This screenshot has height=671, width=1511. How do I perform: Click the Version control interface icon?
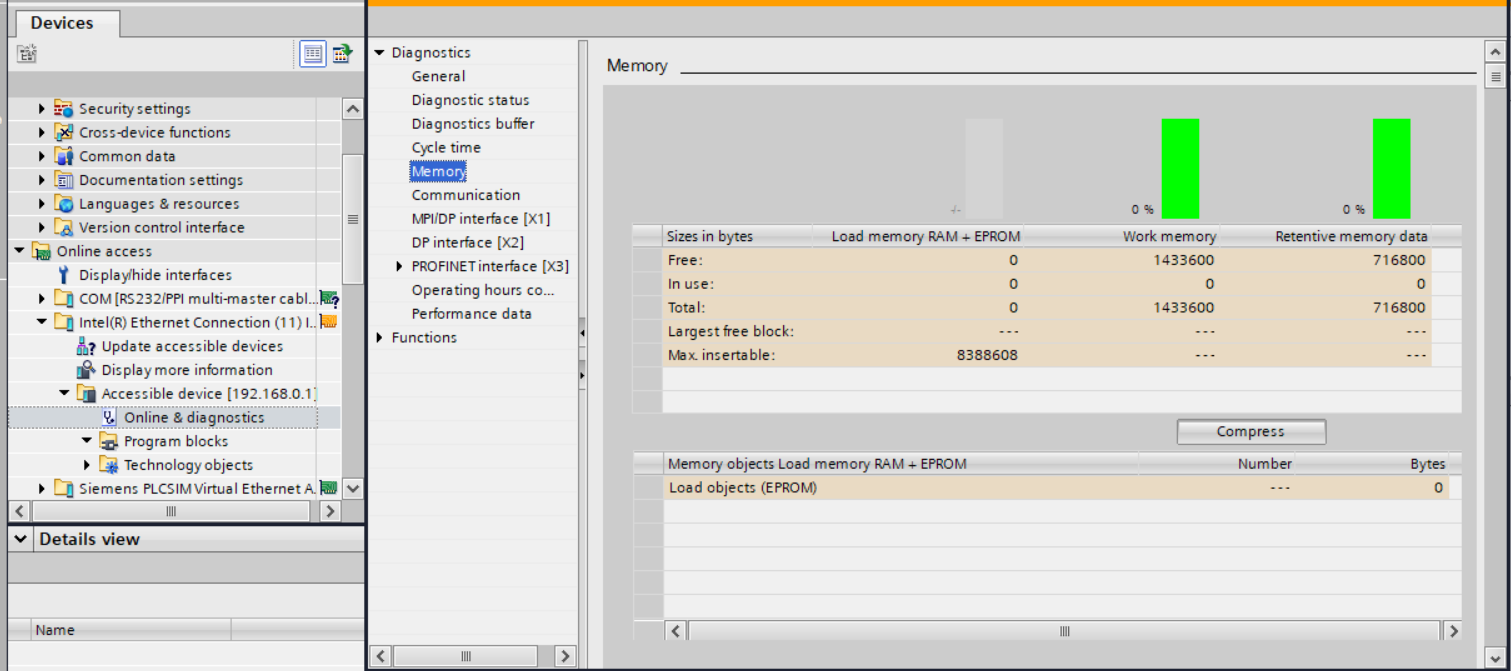tap(64, 228)
